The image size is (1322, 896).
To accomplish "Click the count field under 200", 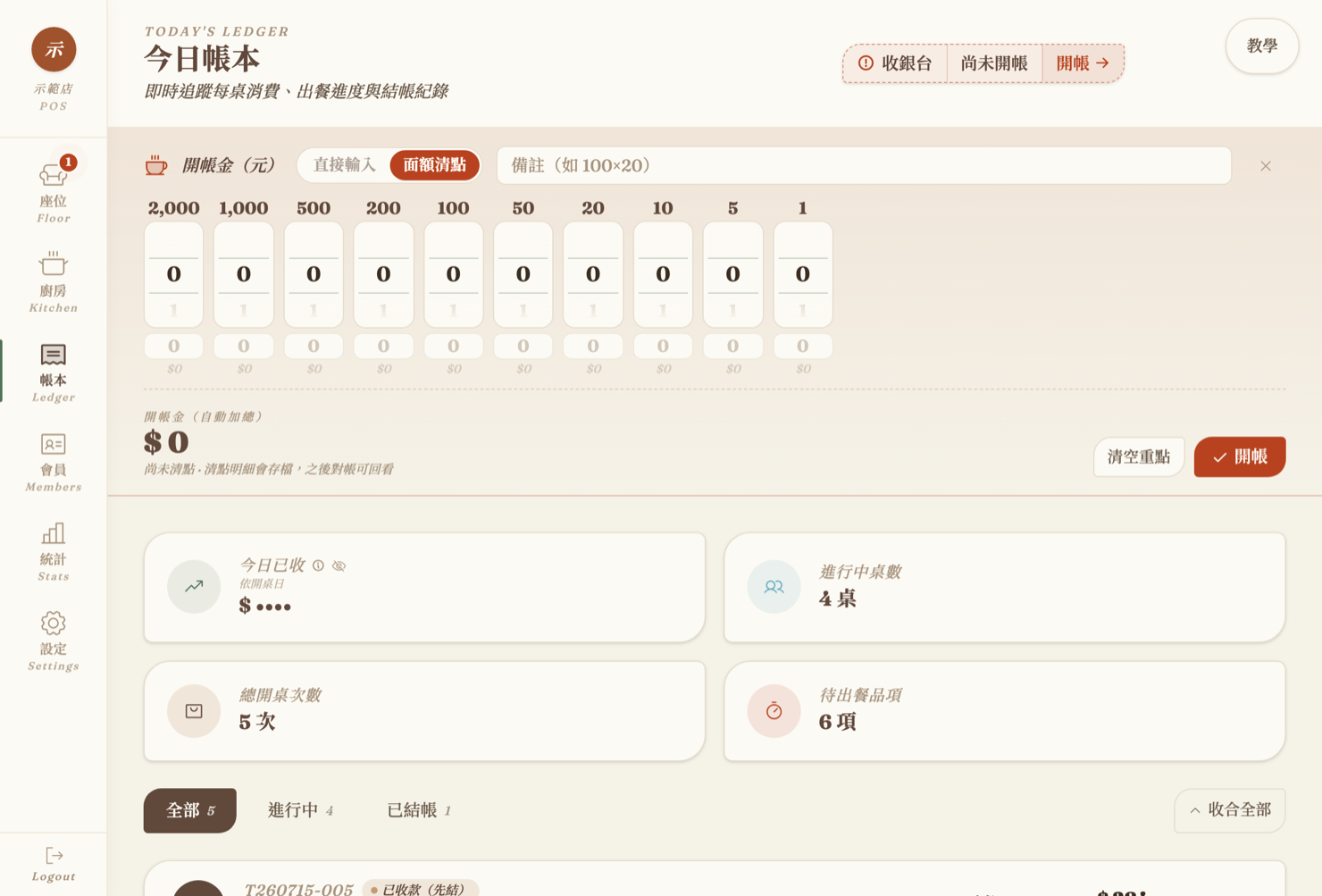I will (x=383, y=346).
